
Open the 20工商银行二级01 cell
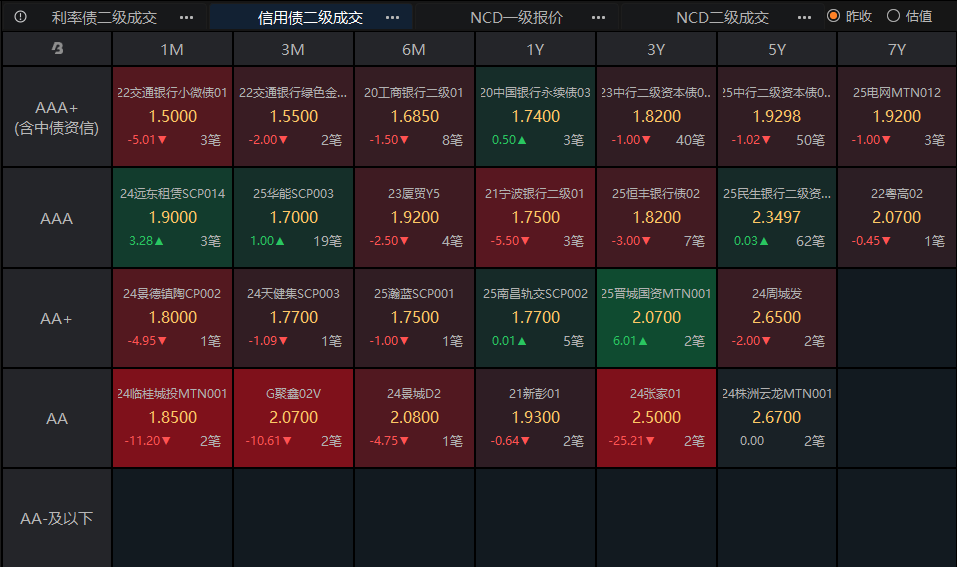[x=414, y=117]
